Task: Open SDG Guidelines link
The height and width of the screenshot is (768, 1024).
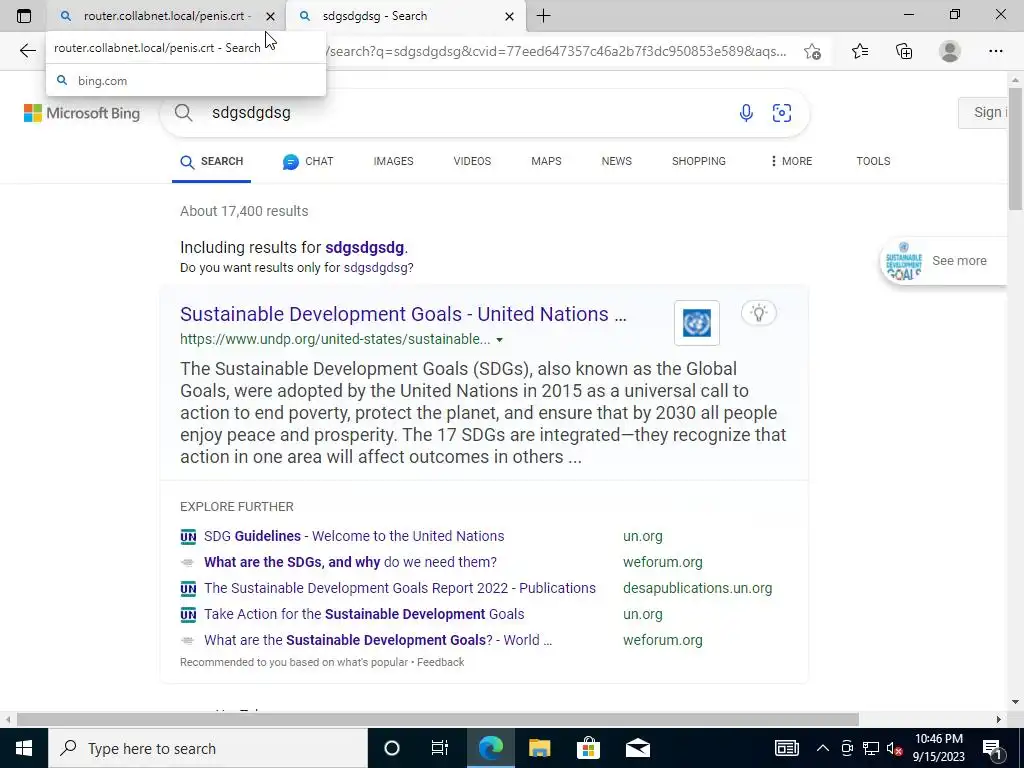Action: click(x=354, y=536)
